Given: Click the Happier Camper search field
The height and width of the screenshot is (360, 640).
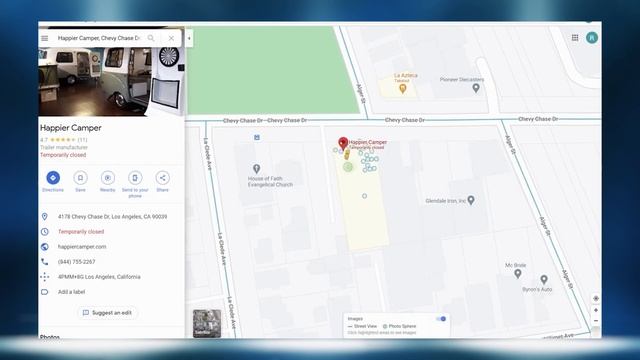Looking at the screenshot, I should (x=99, y=38).
